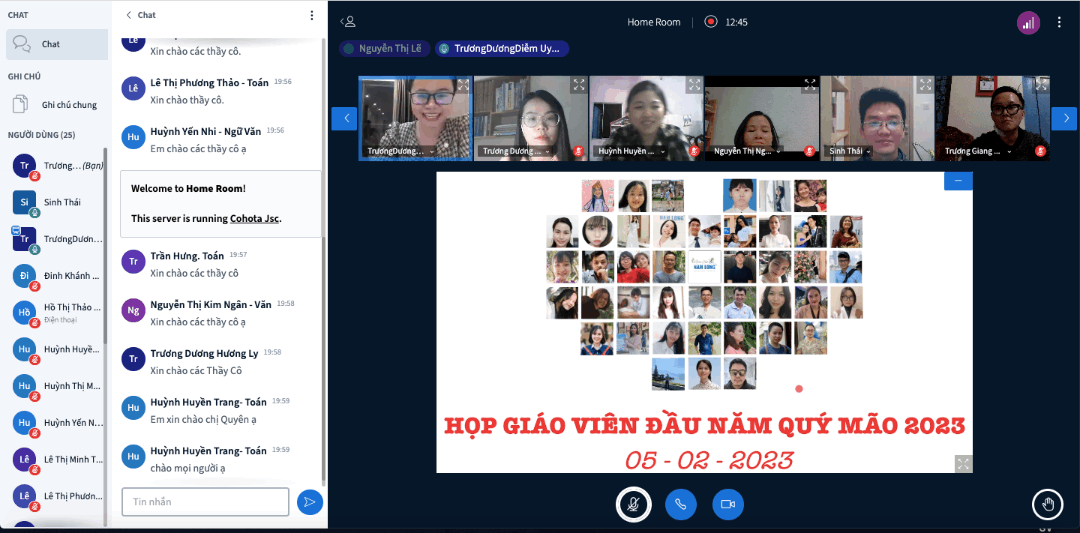The image size is (1080, 533).
Task: Minimize the presentation area
Action: pos(958,181)
